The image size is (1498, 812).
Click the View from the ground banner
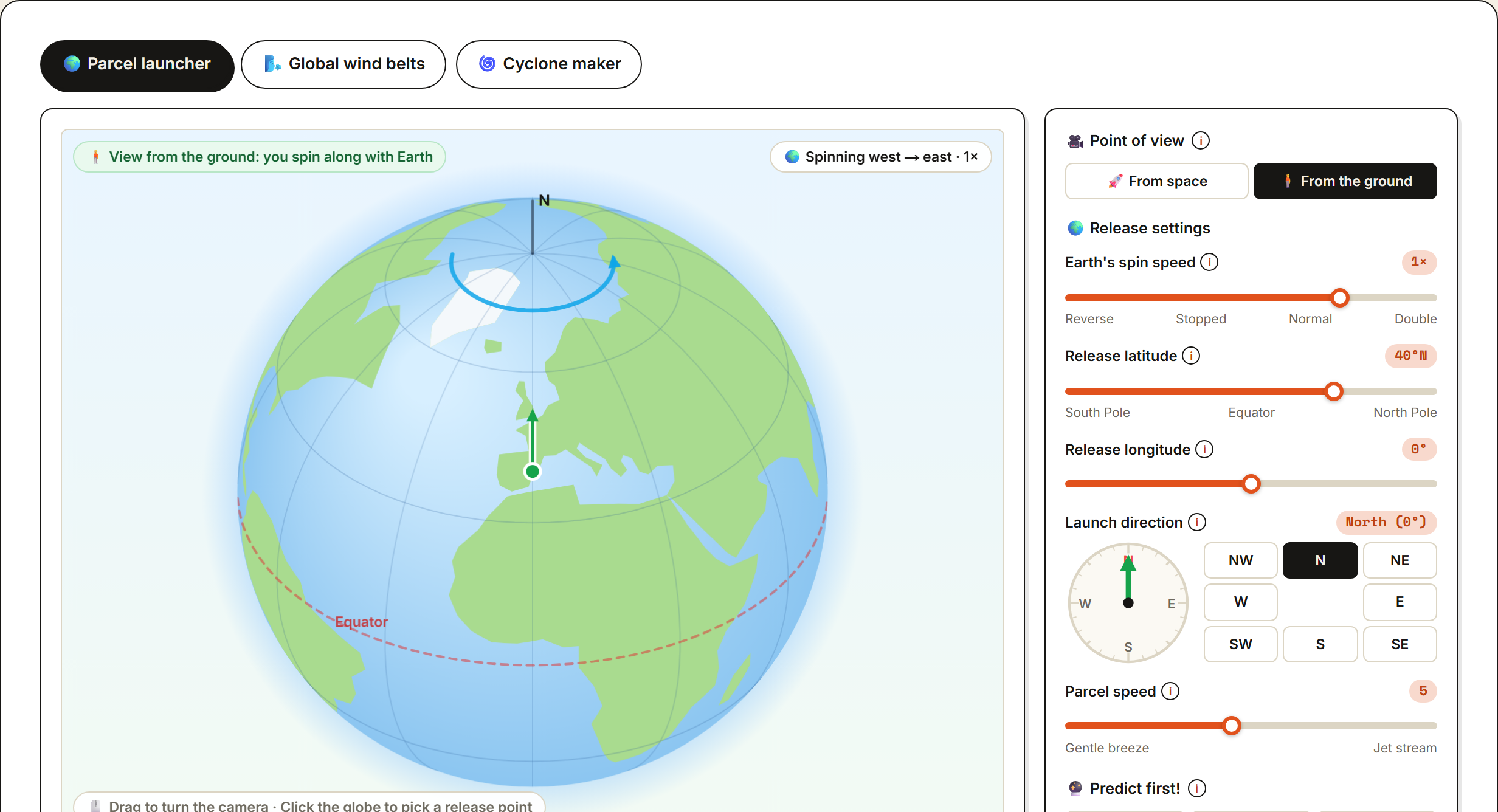(260, 157)
